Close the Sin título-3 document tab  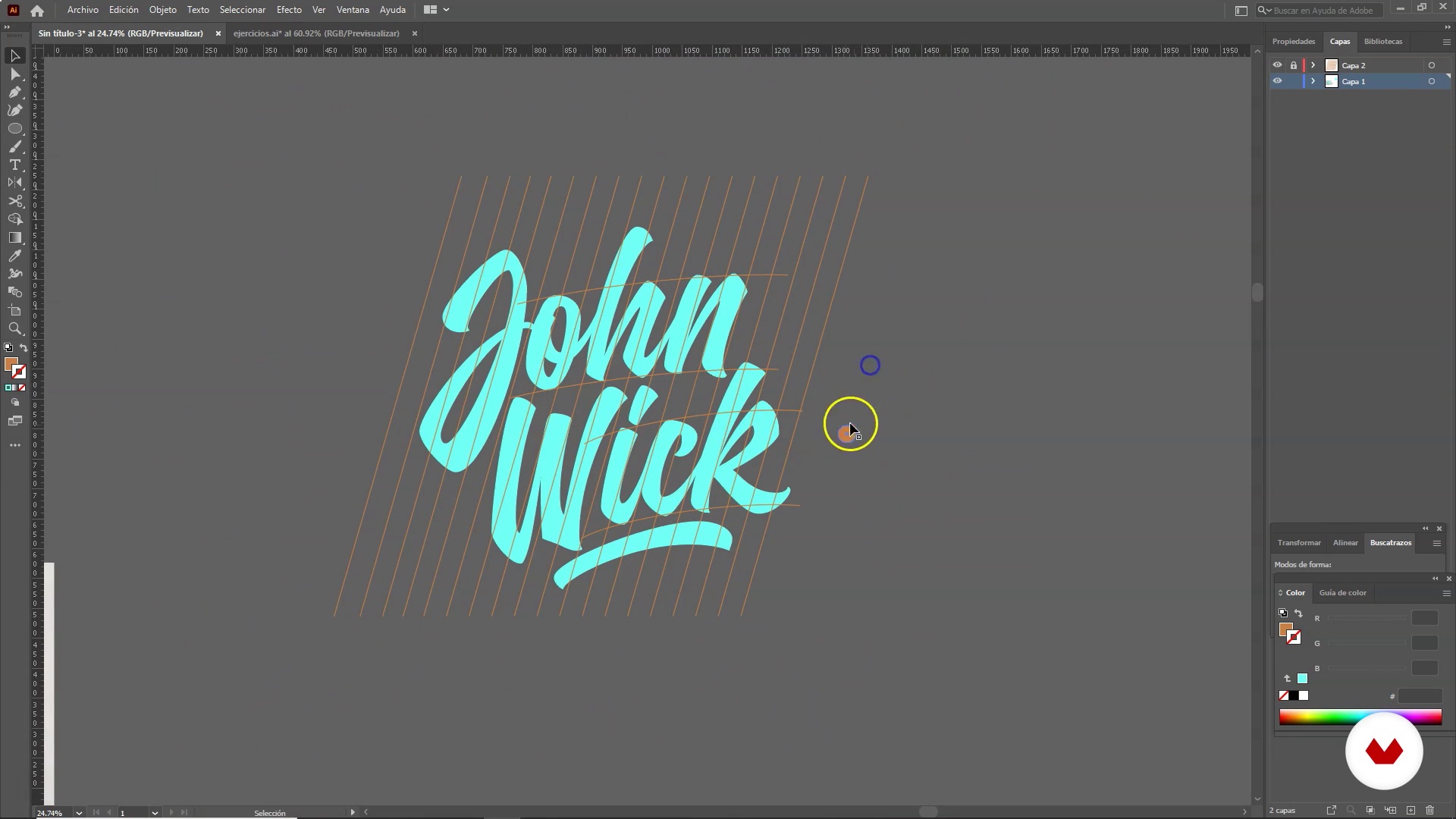pyautogui.click(x=218, y=33)
